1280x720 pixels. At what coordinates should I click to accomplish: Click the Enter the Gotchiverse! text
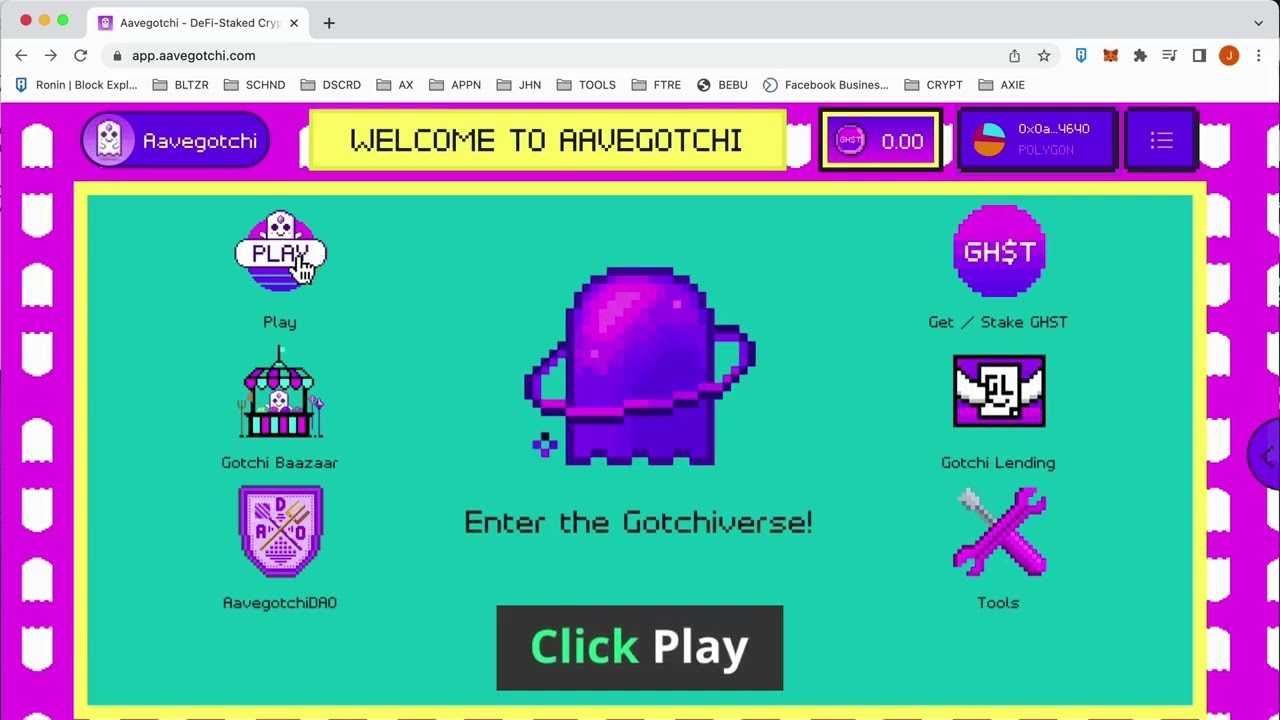638,522
